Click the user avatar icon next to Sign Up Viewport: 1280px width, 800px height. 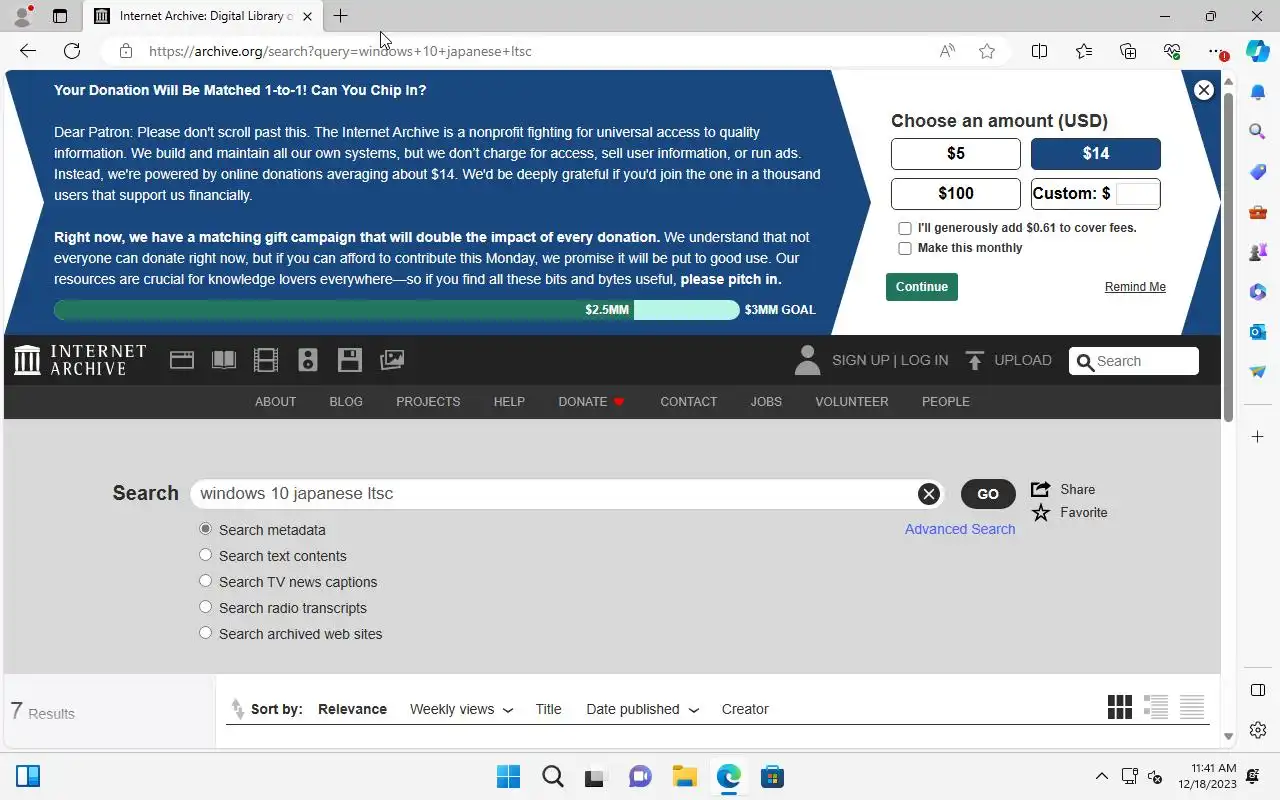(807, 360)
